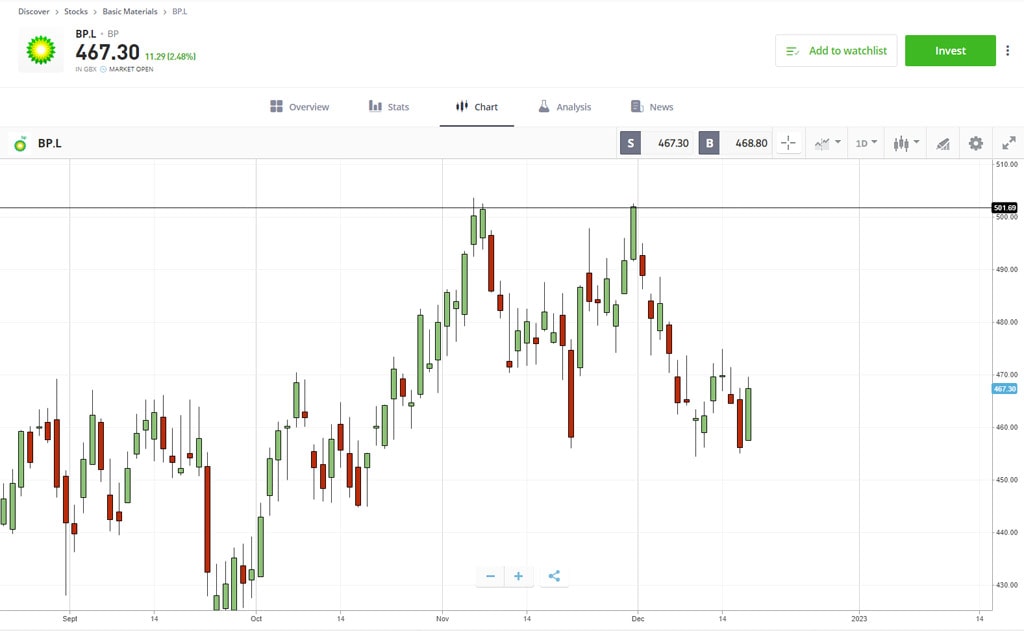Click the 11.29 (2.48%) change value

tap(170, 56)
